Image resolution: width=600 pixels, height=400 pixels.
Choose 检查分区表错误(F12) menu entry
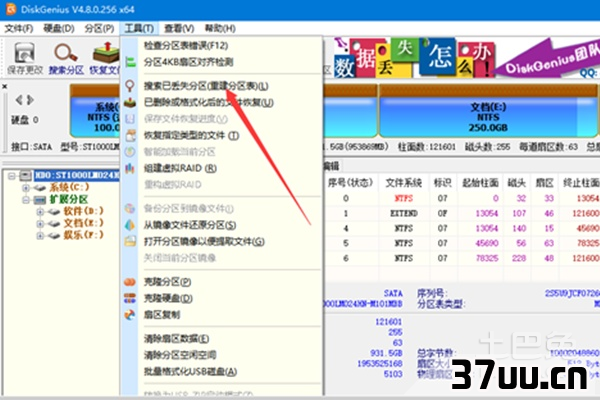click(x=186, y=46)
